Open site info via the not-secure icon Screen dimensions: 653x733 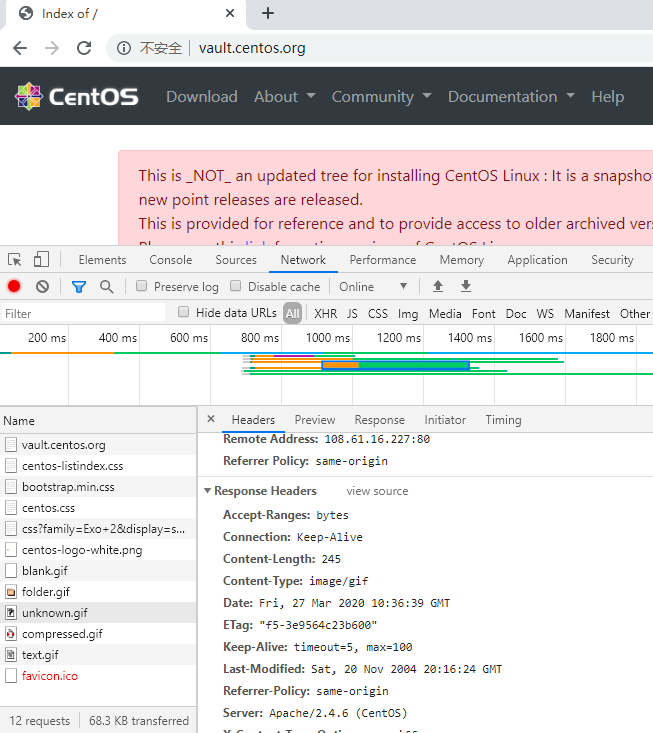(x=124, y=48)
